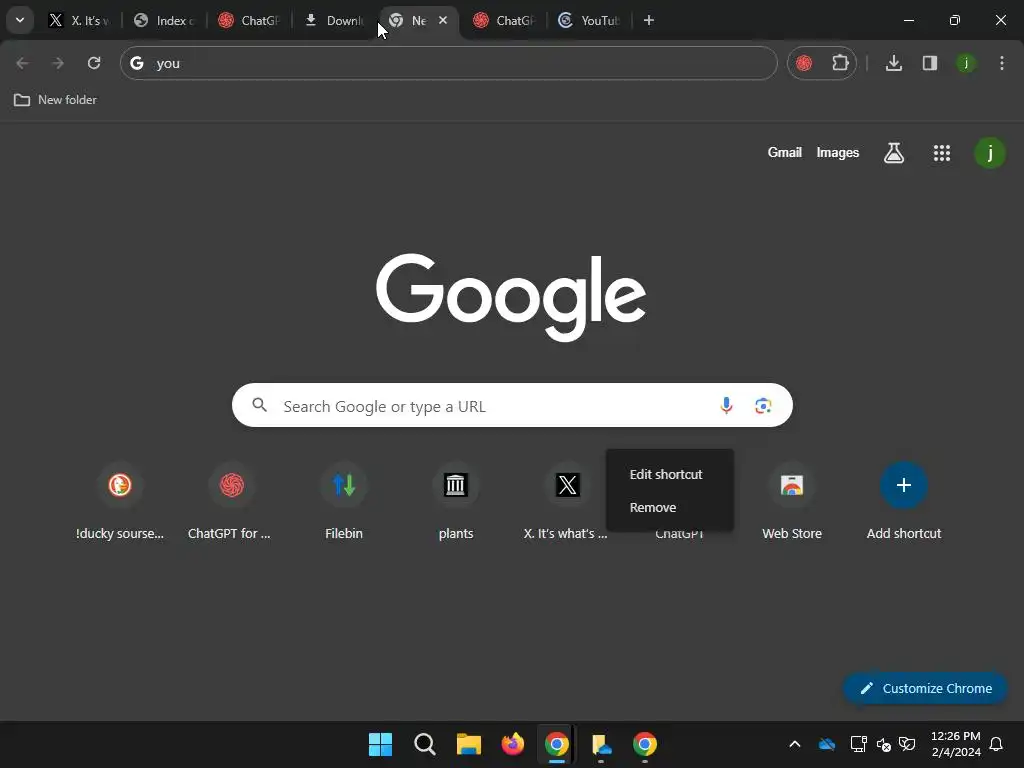Image resolution: width=1024 pixels, height=768 pixels.
Task: Open the tab search dropdown arrow
Action: click(20, 20)
